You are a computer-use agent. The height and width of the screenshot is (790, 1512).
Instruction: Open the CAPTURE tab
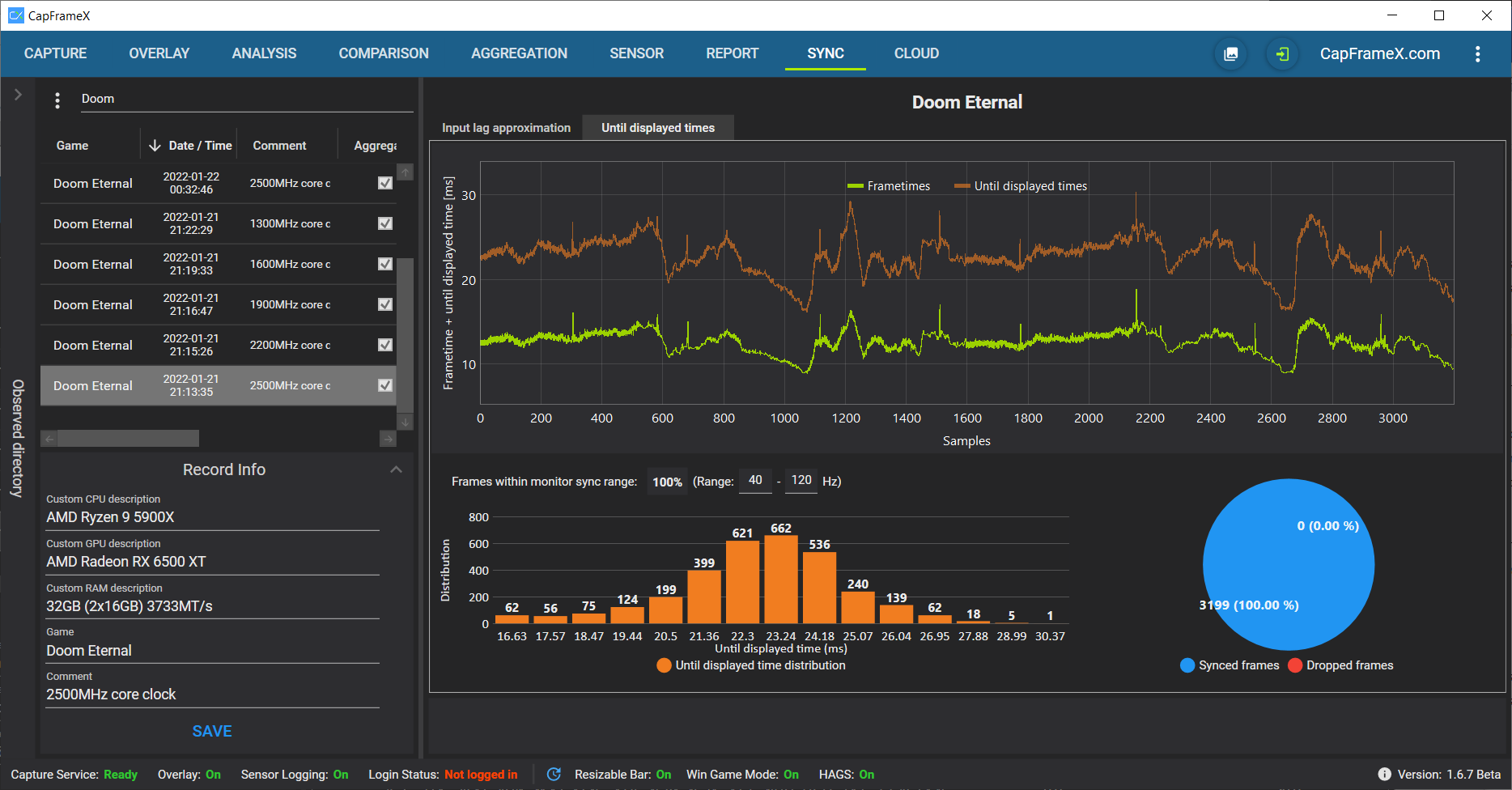(55, 53)
